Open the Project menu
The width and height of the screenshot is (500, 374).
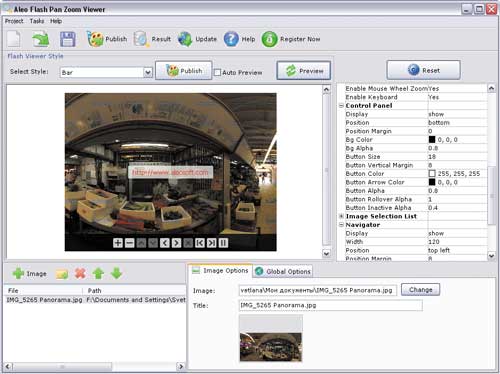(14, 21)
